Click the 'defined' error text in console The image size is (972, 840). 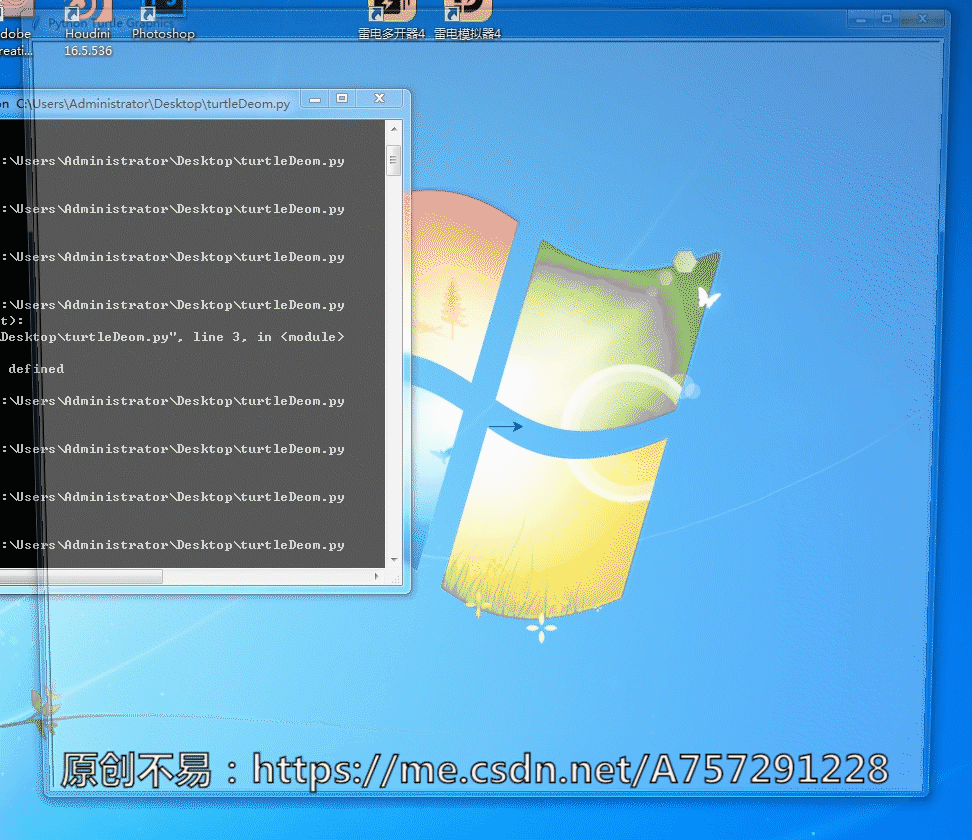click(x=36, y=369)
